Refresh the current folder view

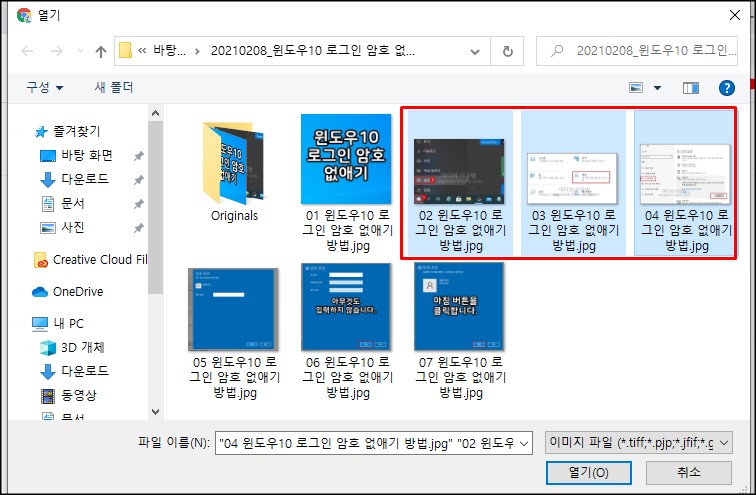click(x=507, y=51)
